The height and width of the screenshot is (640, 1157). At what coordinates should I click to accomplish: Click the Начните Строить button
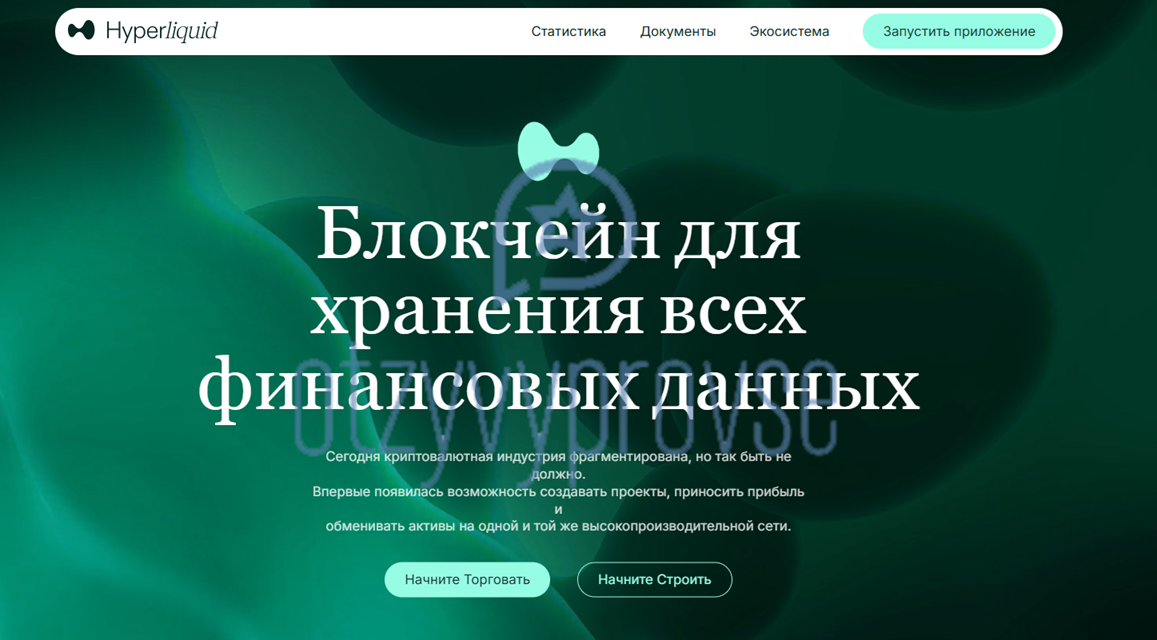(654, 579)
